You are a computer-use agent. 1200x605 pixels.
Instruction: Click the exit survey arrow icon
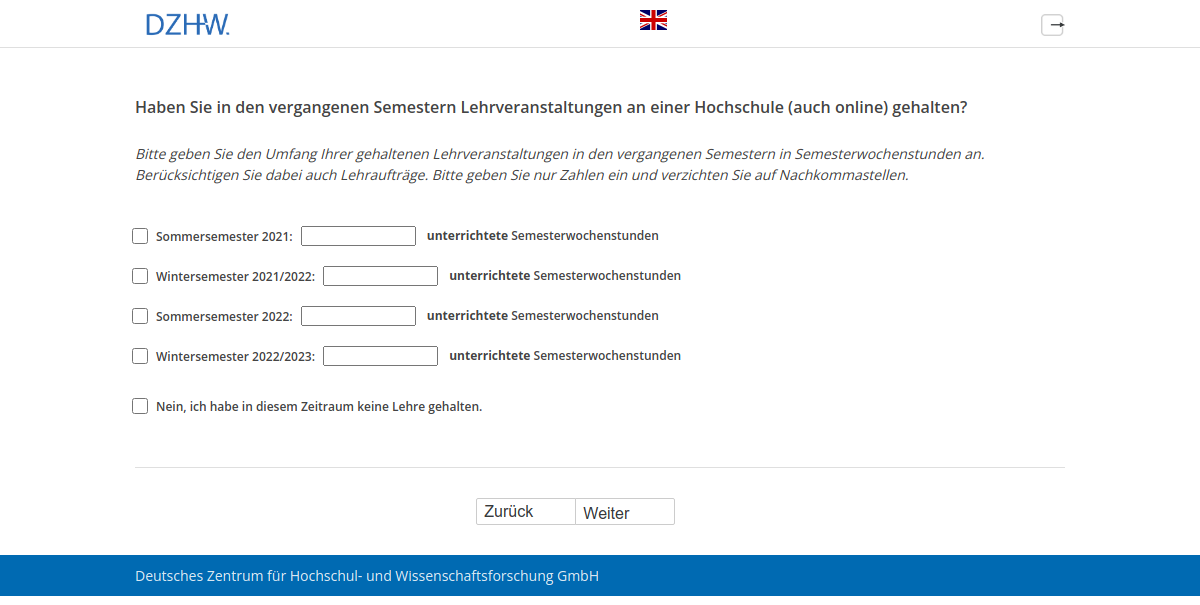(x=1052, y=24)
